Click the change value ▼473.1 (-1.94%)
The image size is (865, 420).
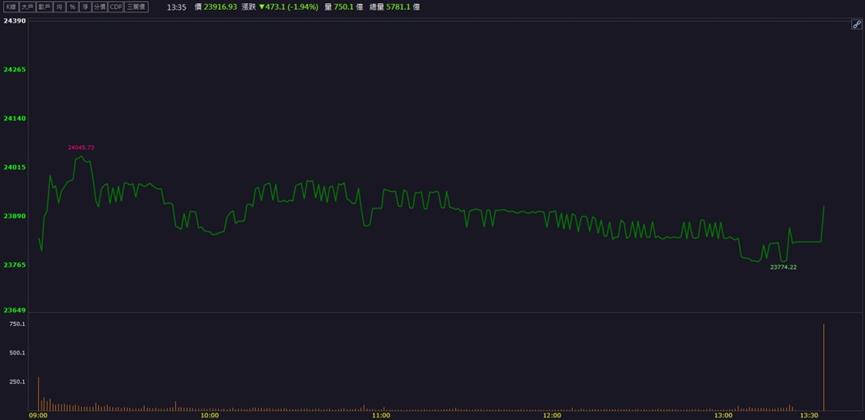coord(289,7)
